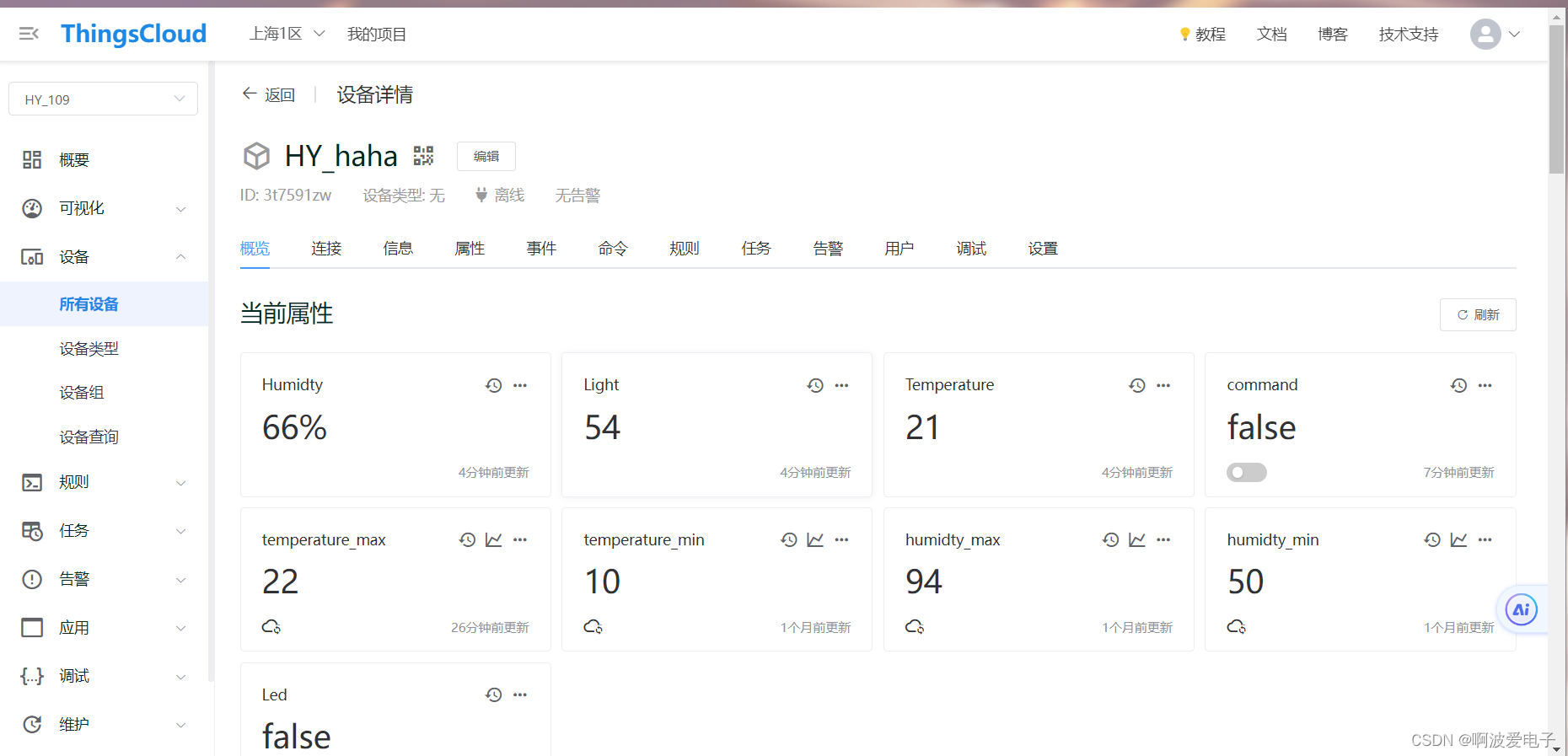Open the chart for humidty_min
Image resolution: width=1568 pixels, height=756 pixels.
[x=1459, y=539]
